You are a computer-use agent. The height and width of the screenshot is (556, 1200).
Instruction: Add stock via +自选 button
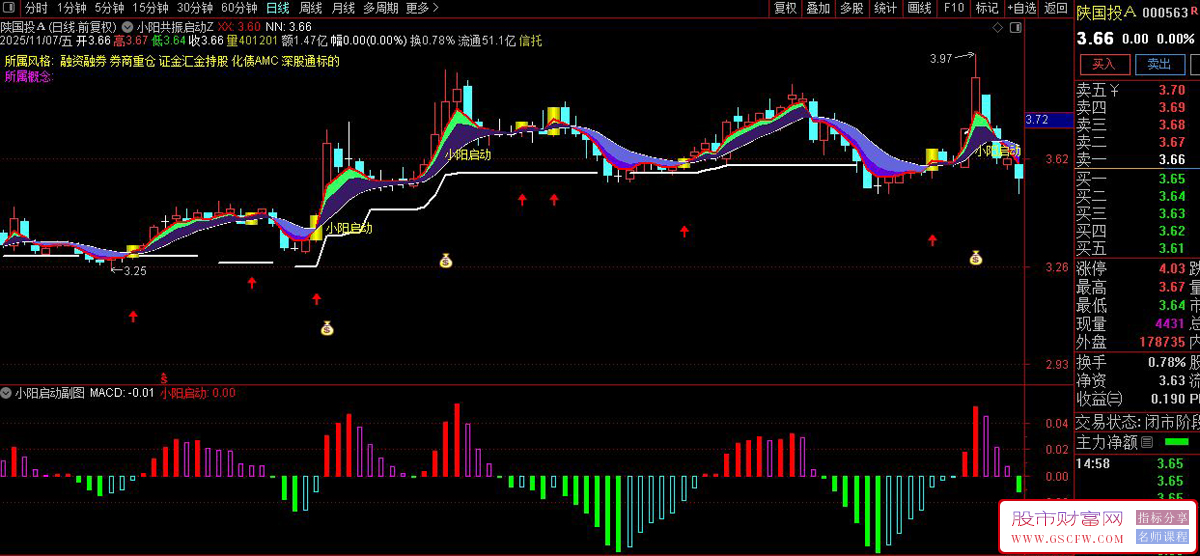pyautogui.click(x=1022, y=8)
